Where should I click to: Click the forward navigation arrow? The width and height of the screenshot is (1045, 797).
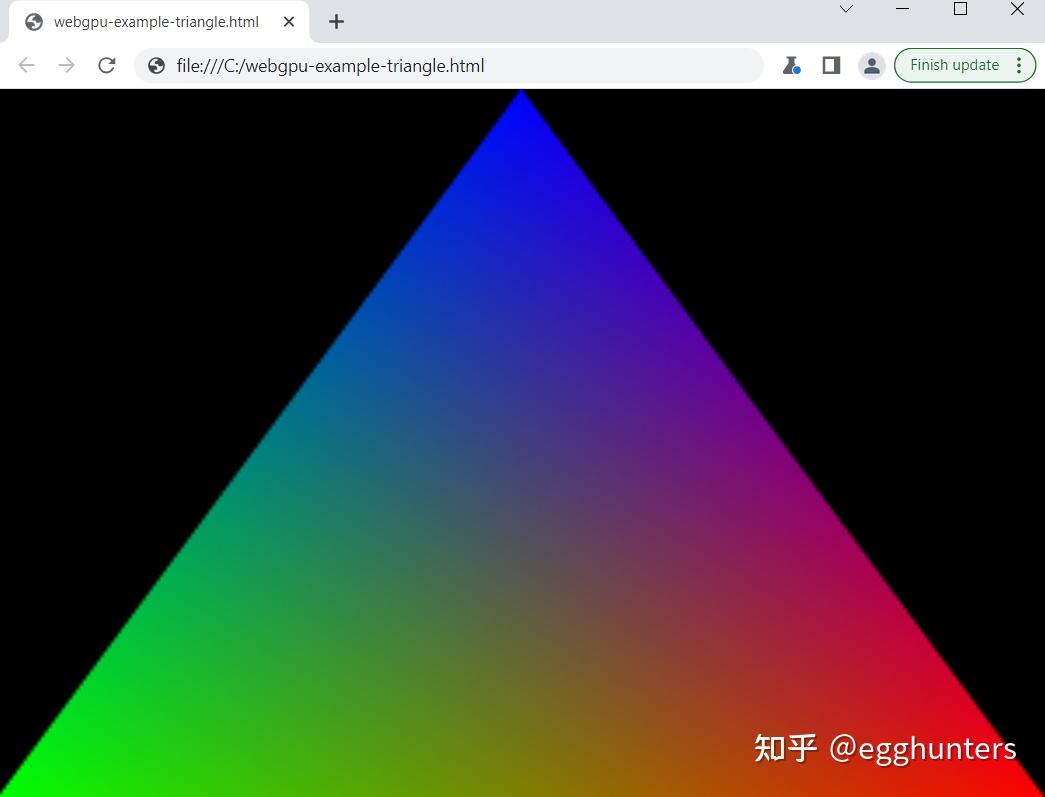tap(66, 65)
